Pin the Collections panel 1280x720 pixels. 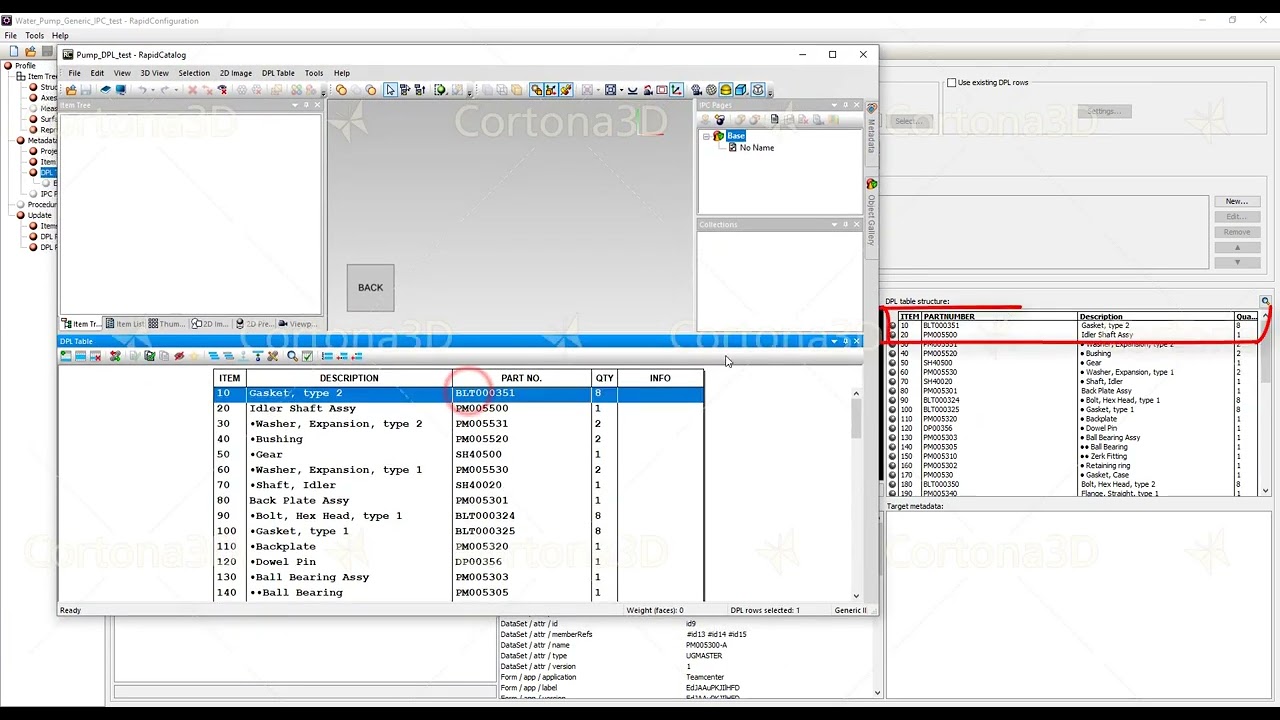point(845,224)
